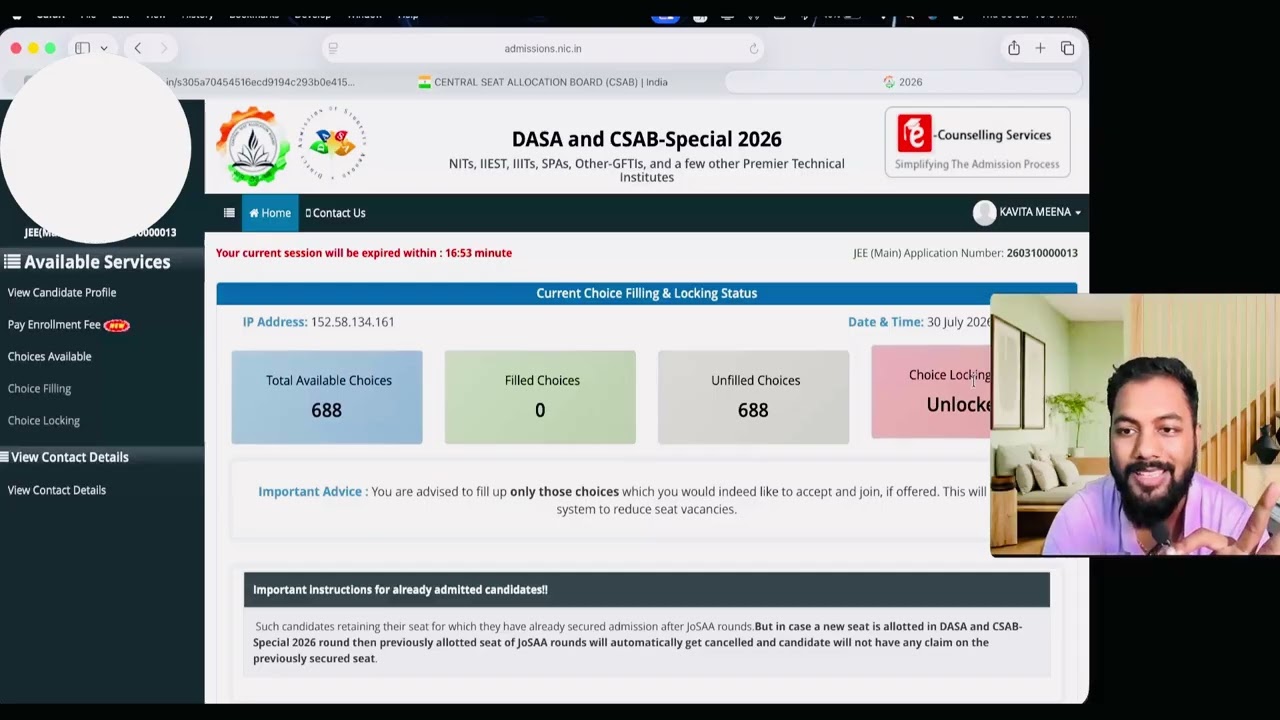The height and width of the screenshot is (720, 1280).
Task: Click the Date & Time label
Action: [x=885, y=322]
